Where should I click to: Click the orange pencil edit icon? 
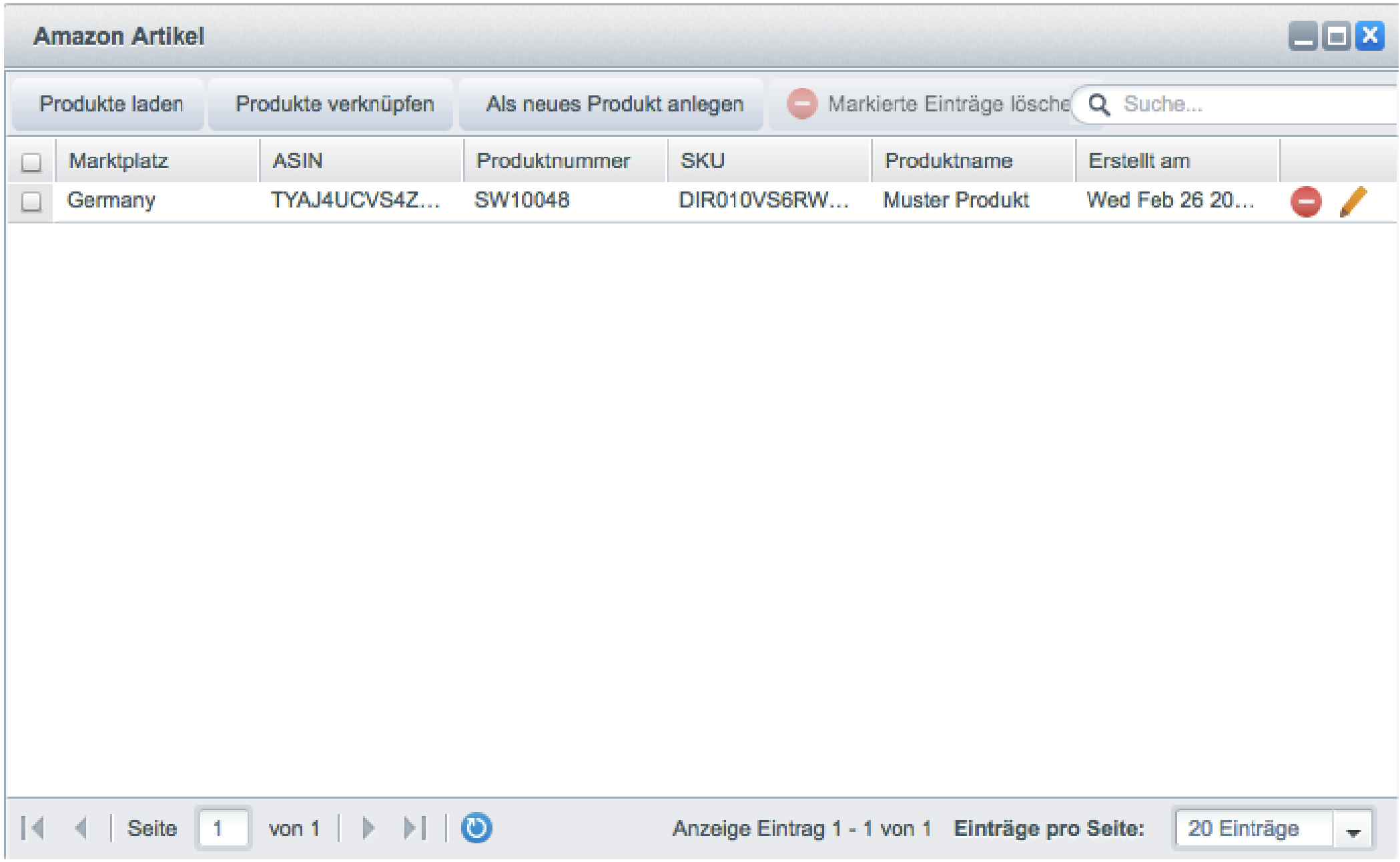click(x=1353, y=201)
